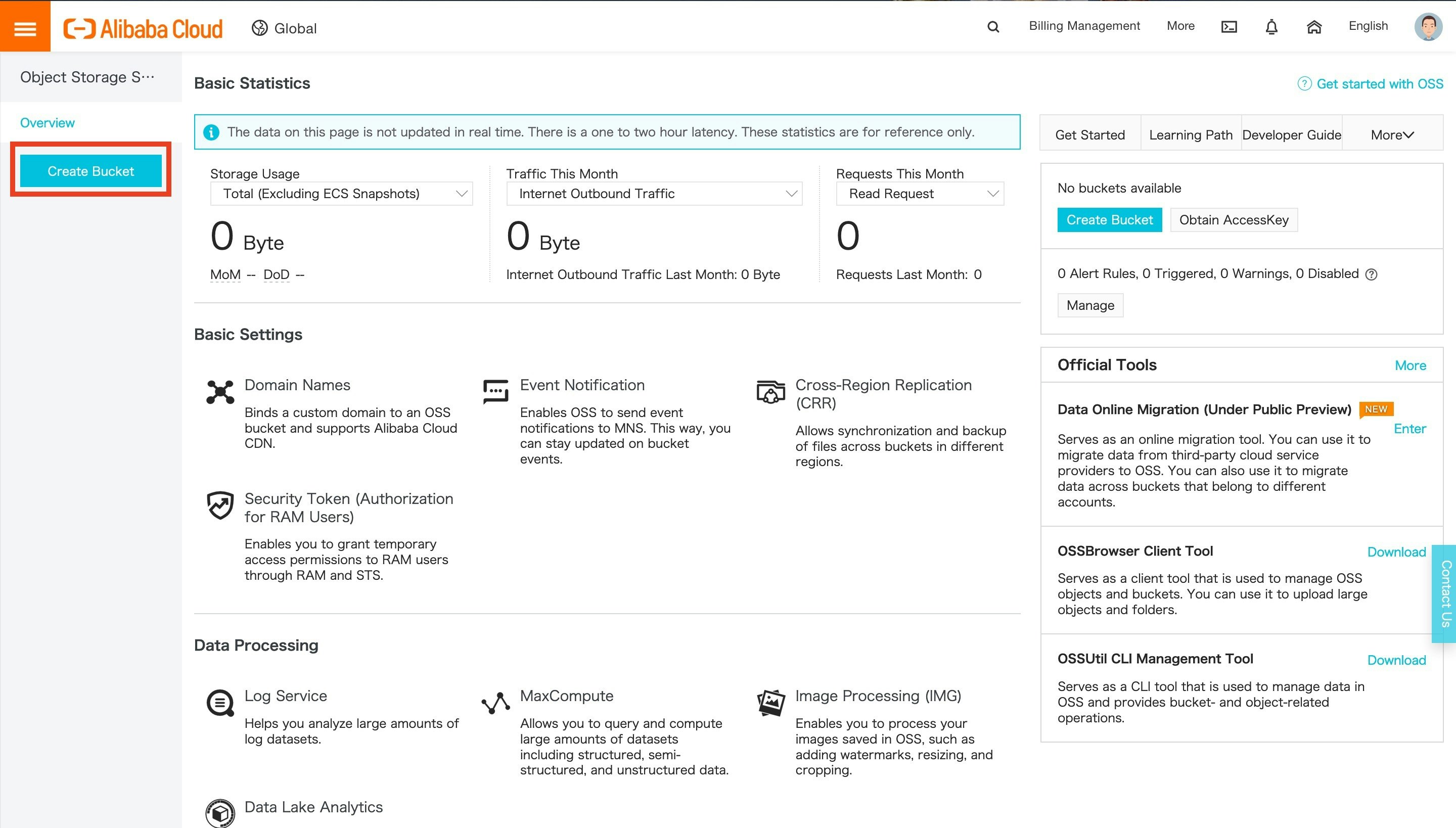Screen dimensions: 1456x828
Task: Select the Developer Guide tab
Action: pos(1291,135)
